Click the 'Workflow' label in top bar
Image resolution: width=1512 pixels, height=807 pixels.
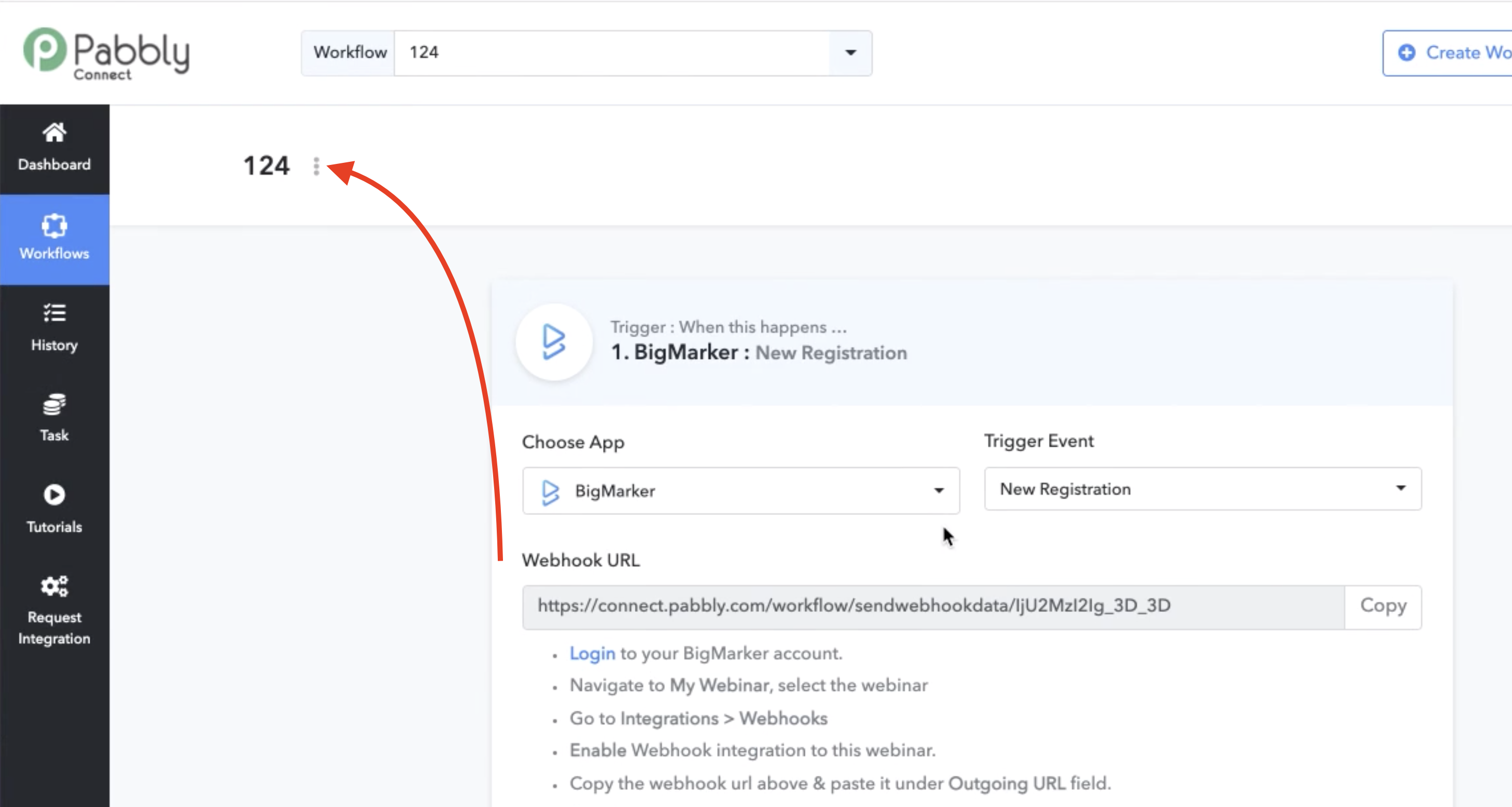point(350,53)
